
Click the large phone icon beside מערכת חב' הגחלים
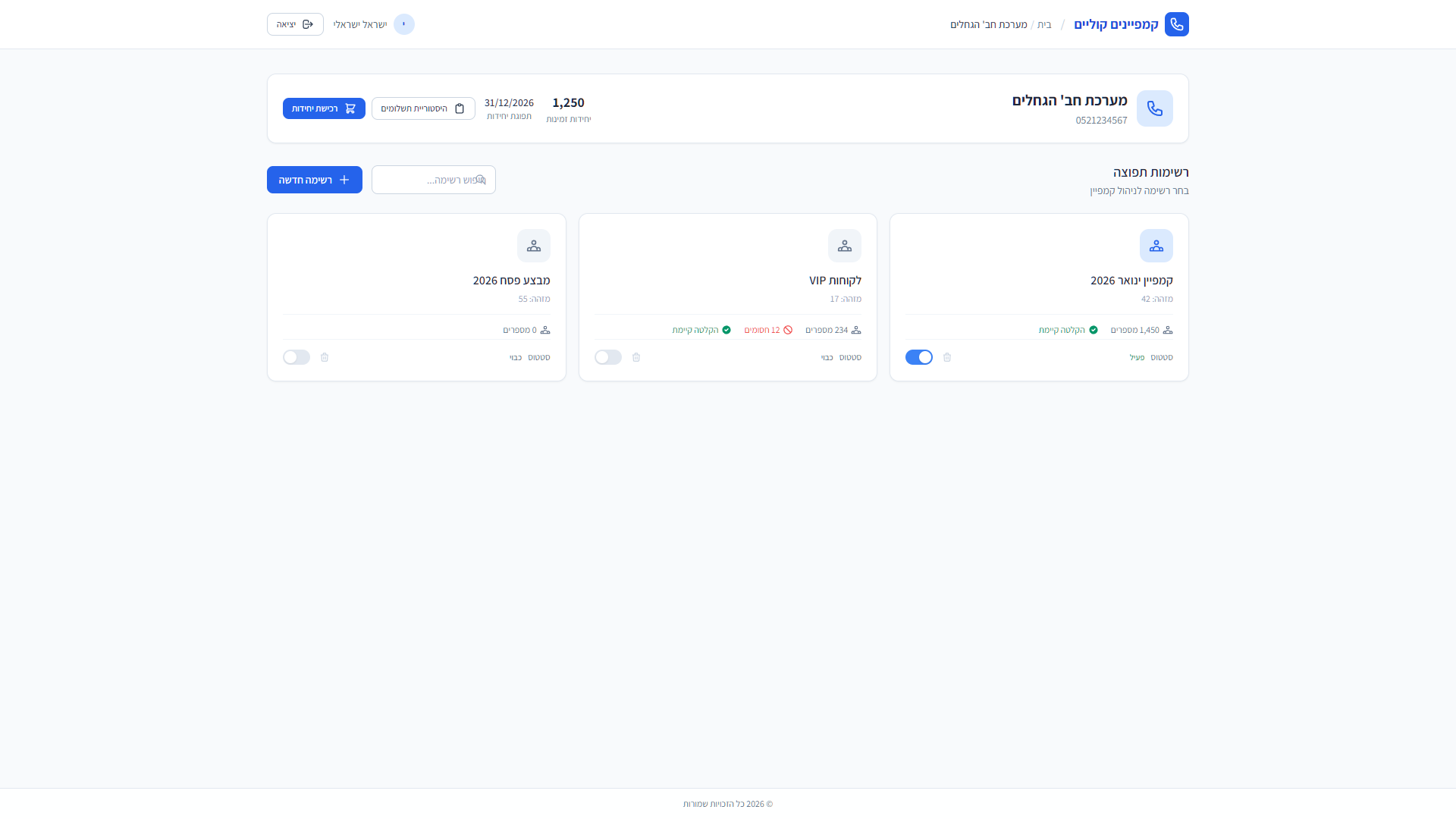point(1154,108)
